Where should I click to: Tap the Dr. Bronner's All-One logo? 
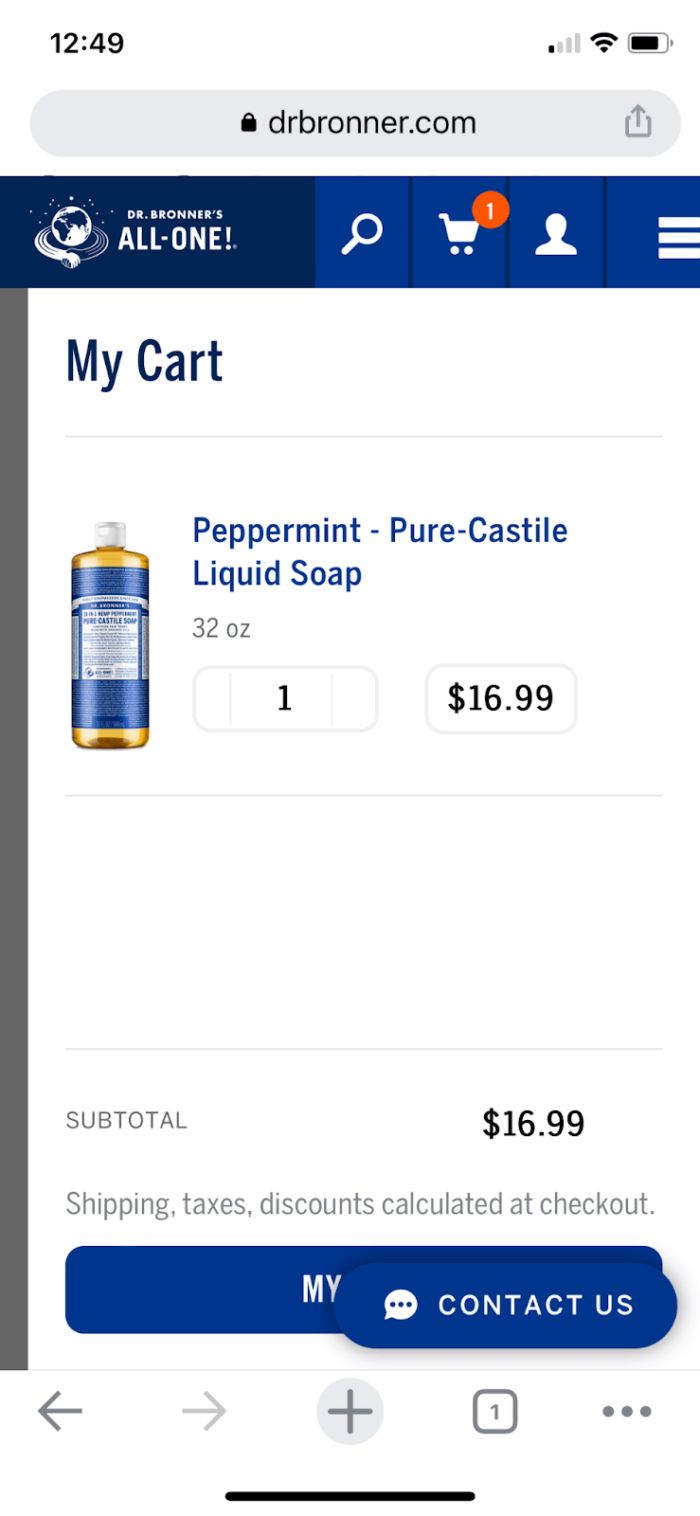click(137, 233)
